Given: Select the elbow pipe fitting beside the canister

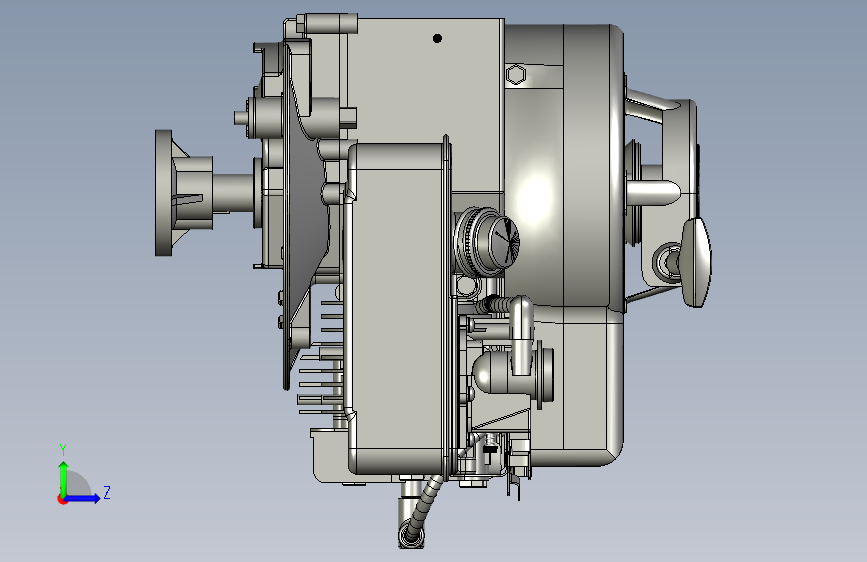Looking at the screenshot, I should click(x=520, y=335).
